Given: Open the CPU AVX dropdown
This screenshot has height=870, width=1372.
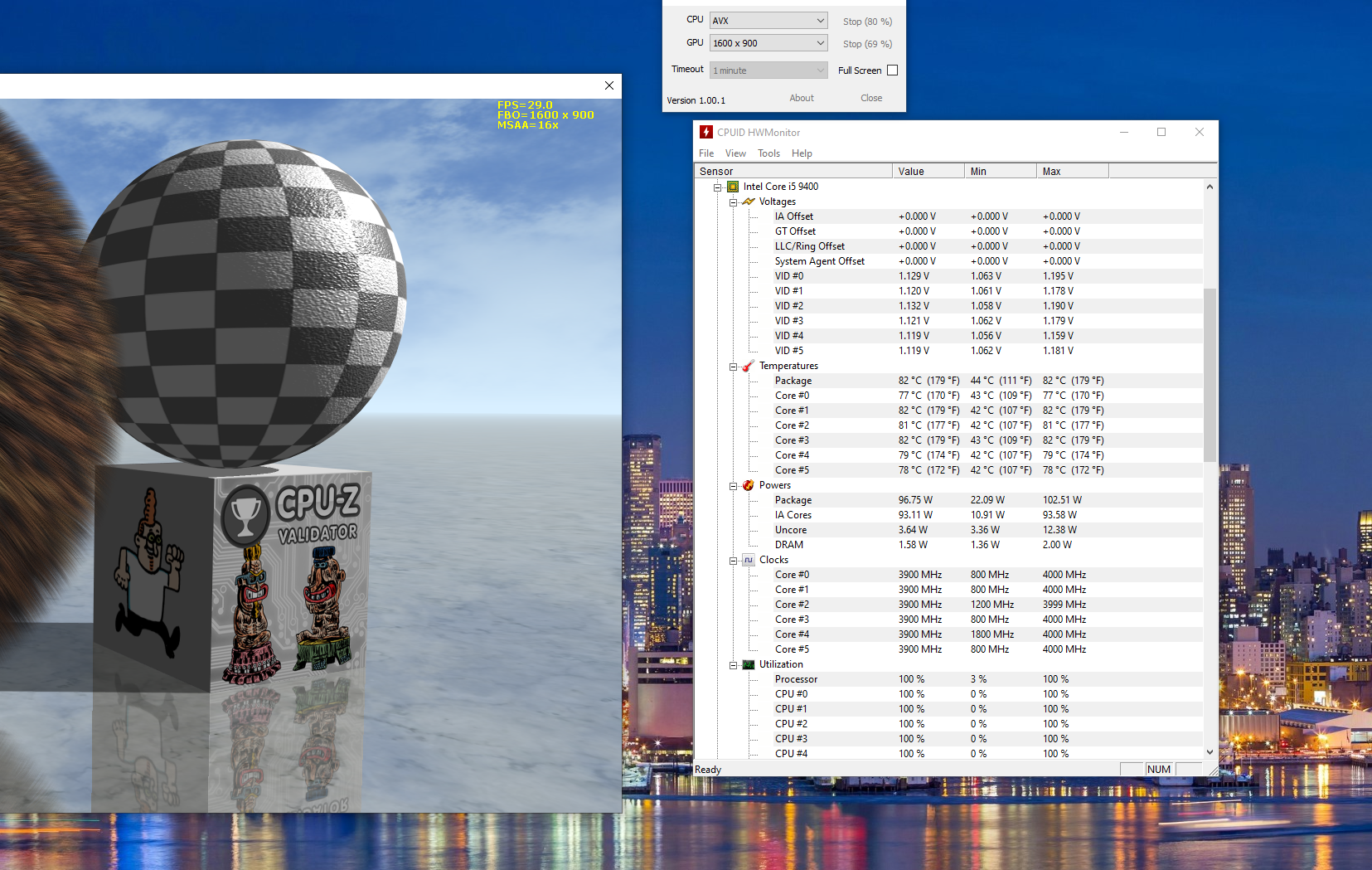Looking at the screenshot, I should [x=768, y=21].
